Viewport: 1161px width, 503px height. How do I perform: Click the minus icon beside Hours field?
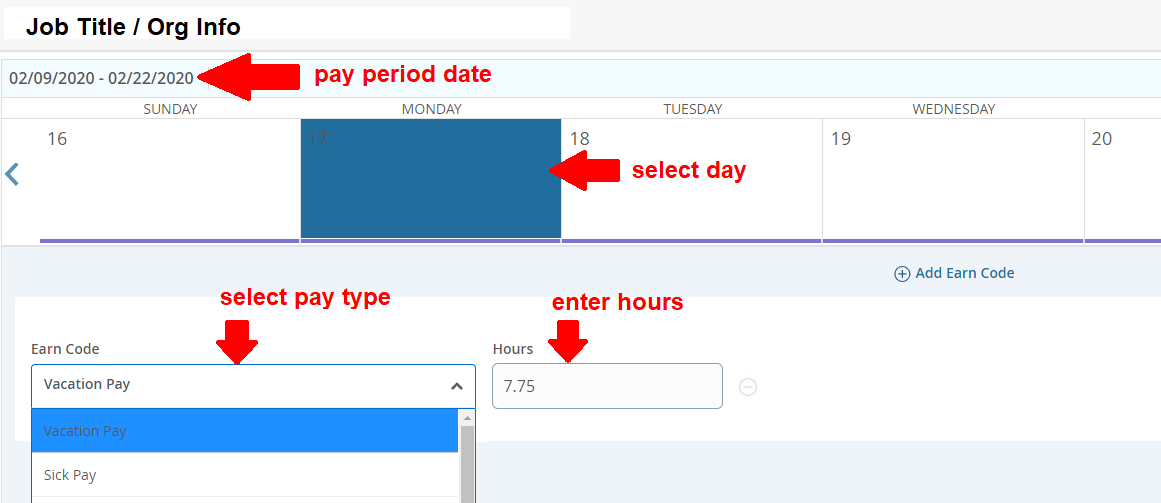(748, 387)
